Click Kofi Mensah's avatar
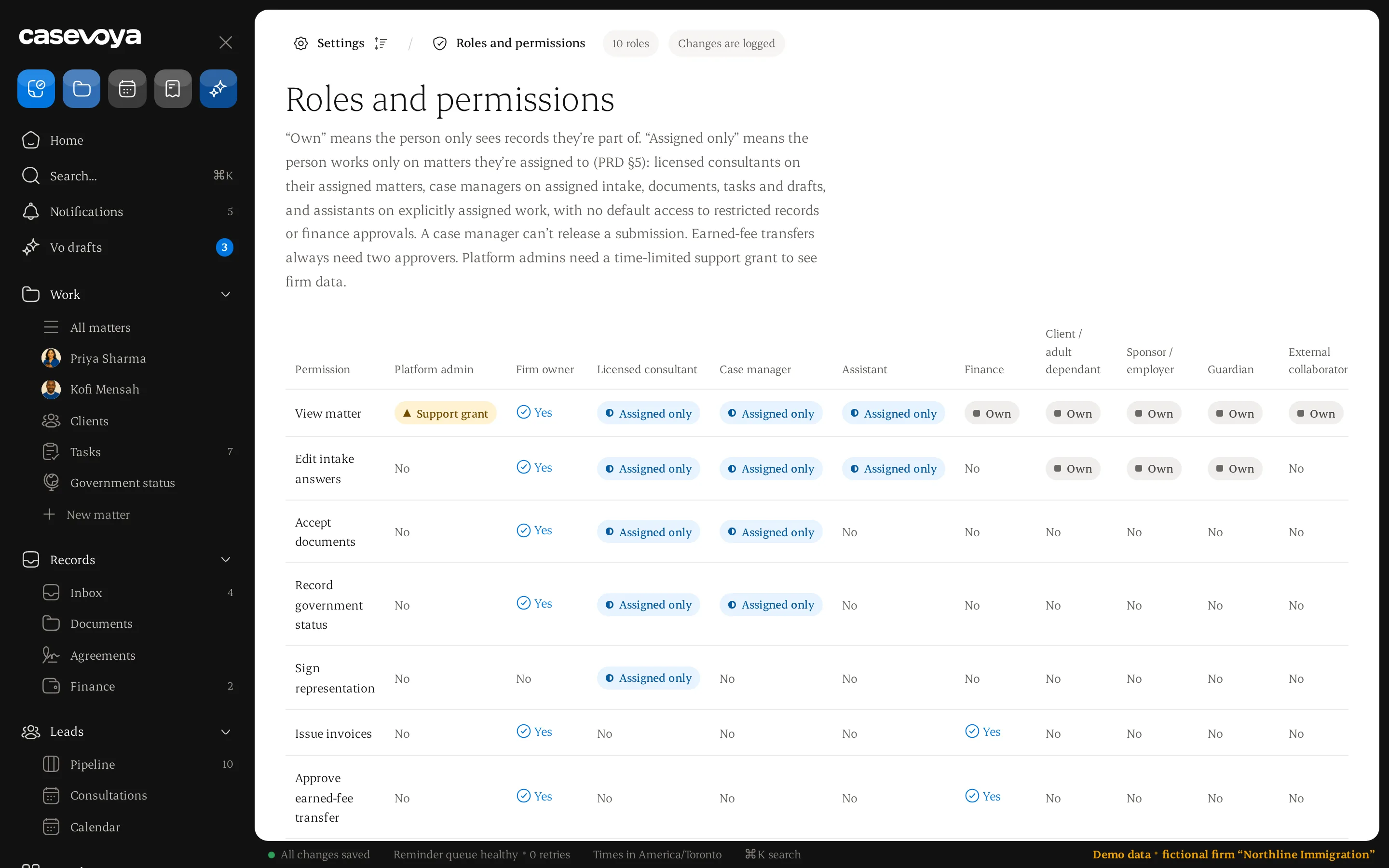The image size is (1389, 868). coord(51,389)
